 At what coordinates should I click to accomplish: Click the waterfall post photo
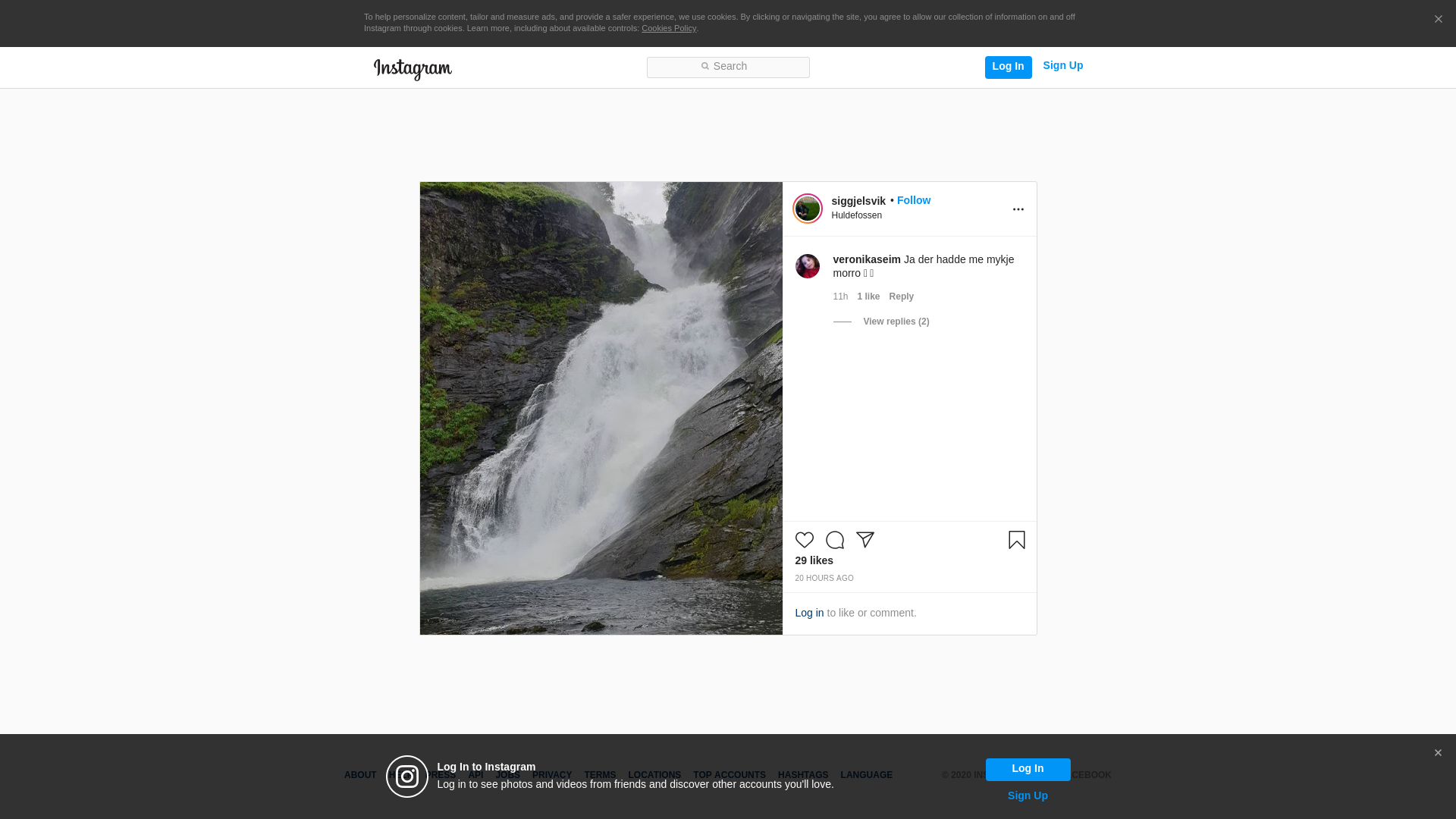tap(601, 408)
